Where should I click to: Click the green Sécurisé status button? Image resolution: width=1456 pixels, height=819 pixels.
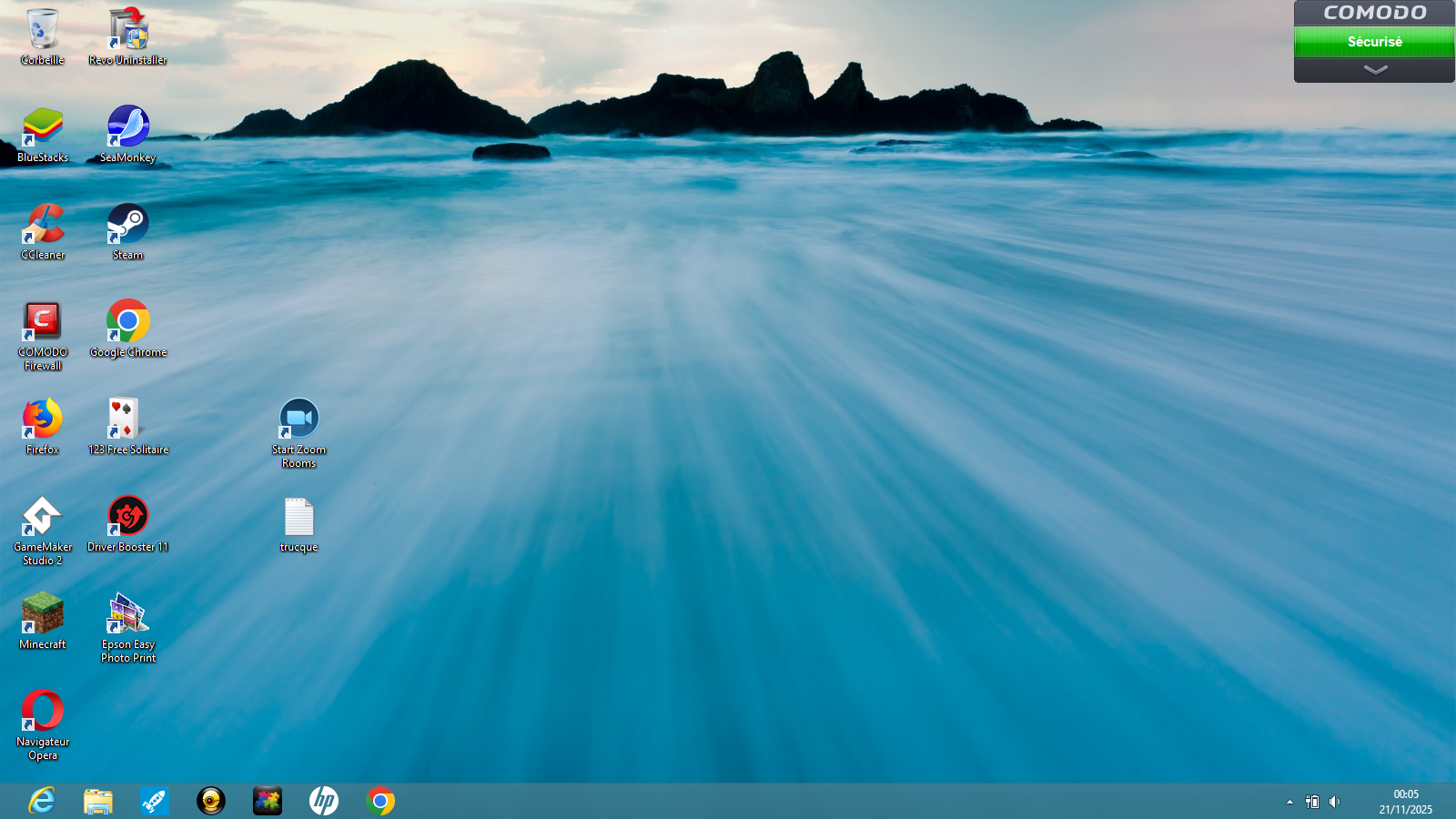pyautogui.click(x=1374, y=42)
